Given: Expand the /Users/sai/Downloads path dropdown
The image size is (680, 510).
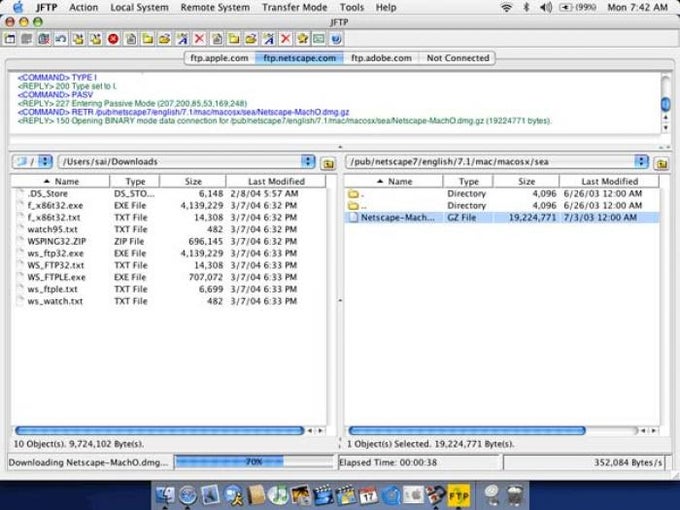Looking at the screenshot, I should [x=308, y=162].
